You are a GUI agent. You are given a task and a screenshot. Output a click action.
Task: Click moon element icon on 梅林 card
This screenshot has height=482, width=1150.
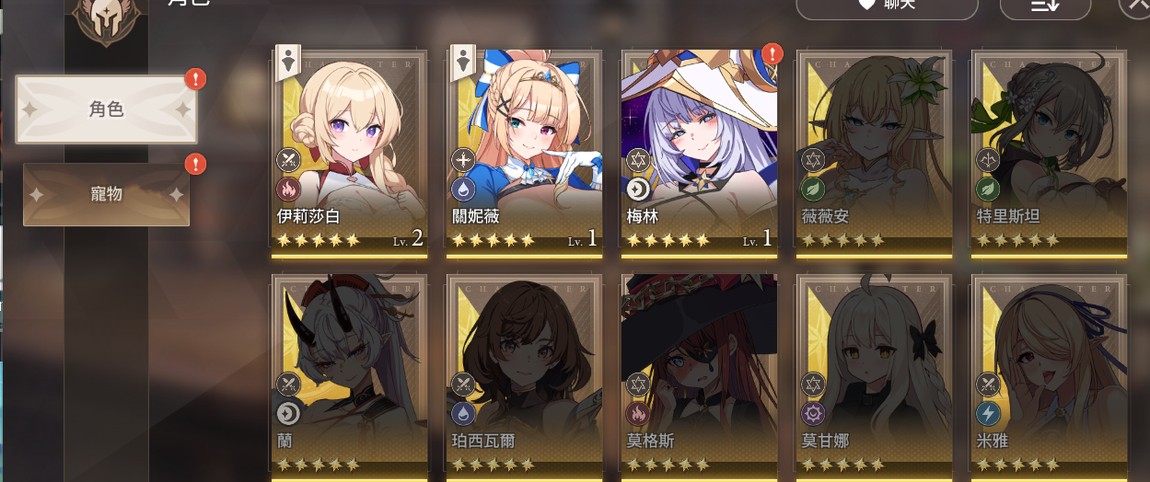(x=638, y=189)
